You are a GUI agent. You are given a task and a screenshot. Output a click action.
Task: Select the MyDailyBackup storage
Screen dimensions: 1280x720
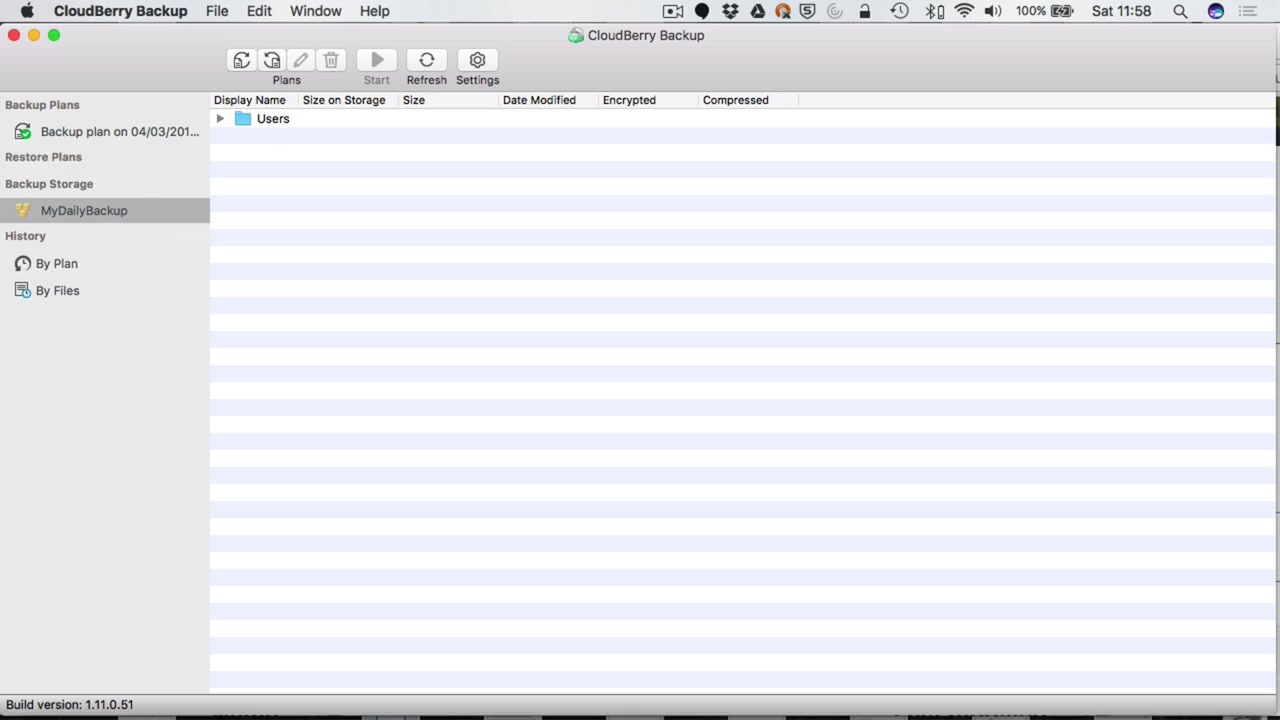(x=105, y=211)
